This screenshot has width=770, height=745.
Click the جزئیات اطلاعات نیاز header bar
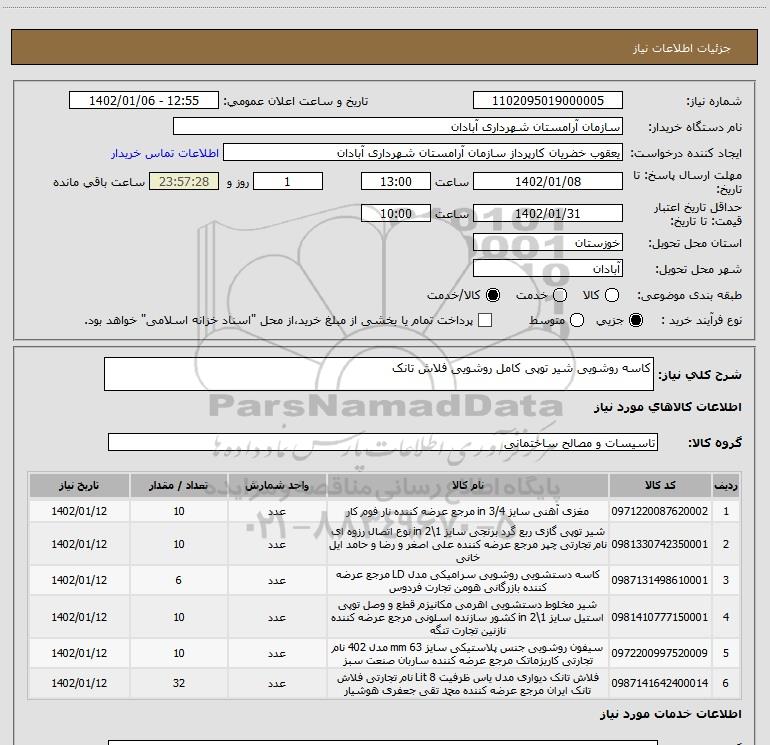click(x=385, y=47)
